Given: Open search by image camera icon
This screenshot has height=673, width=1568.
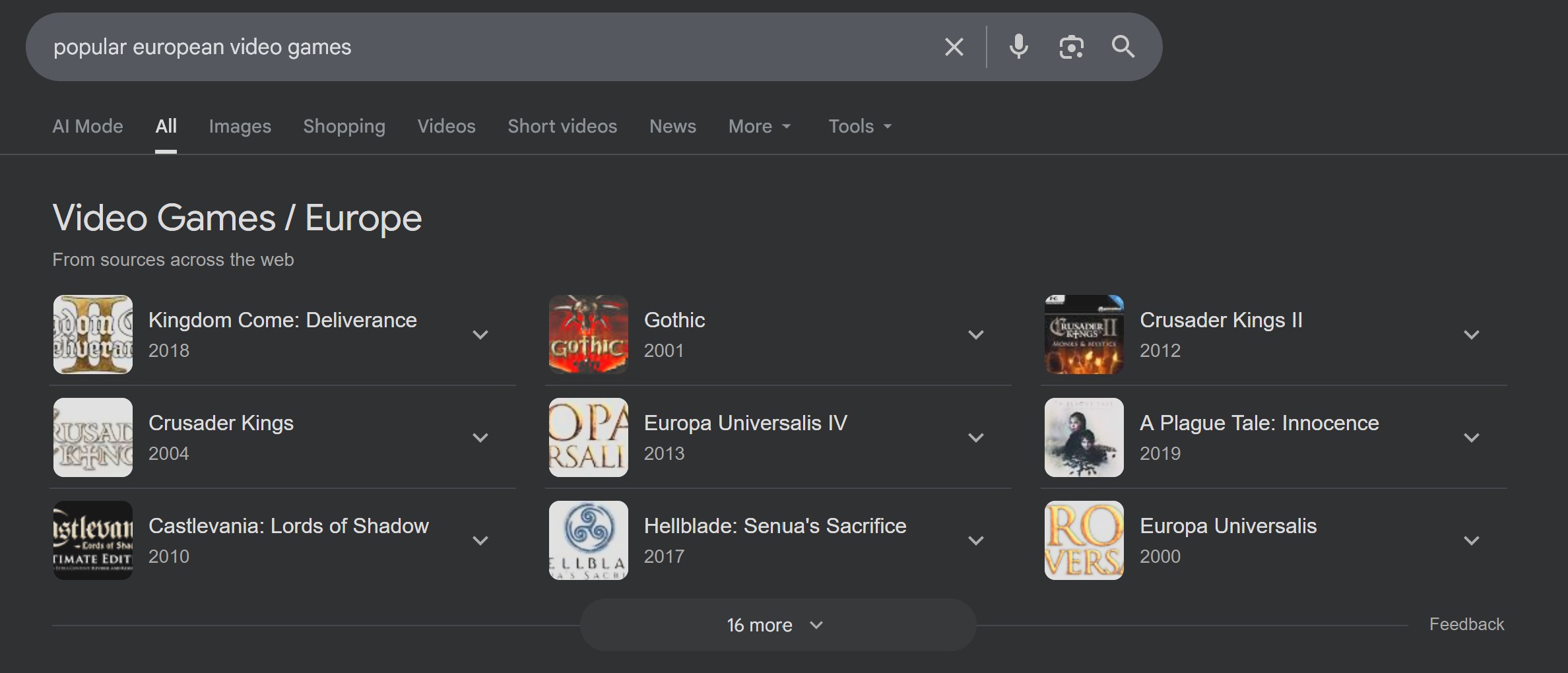Looking at the screenshot, I should click(x=1071, y=47).
